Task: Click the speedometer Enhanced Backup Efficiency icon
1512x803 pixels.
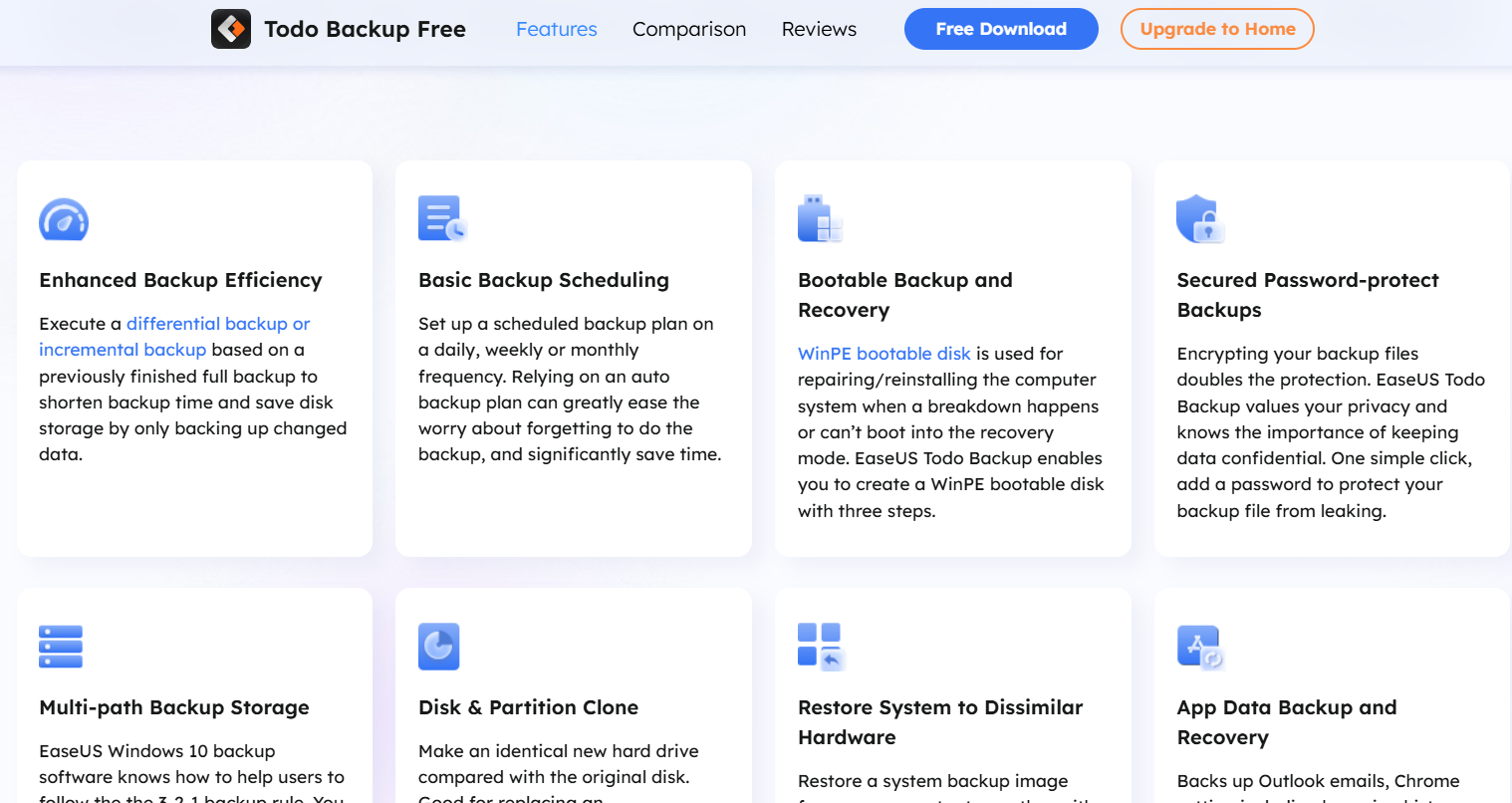Action: coord(64,220)
